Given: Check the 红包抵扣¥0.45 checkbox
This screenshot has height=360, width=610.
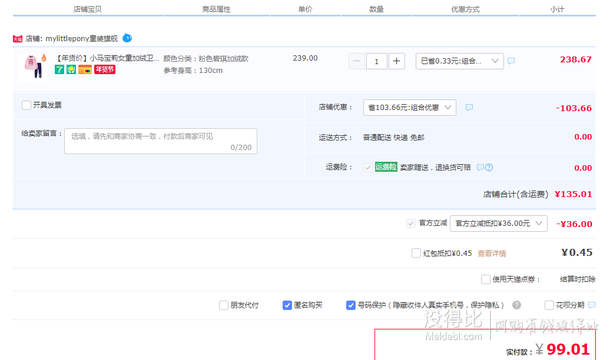Looking at the screenshot, I should point(416,253).
